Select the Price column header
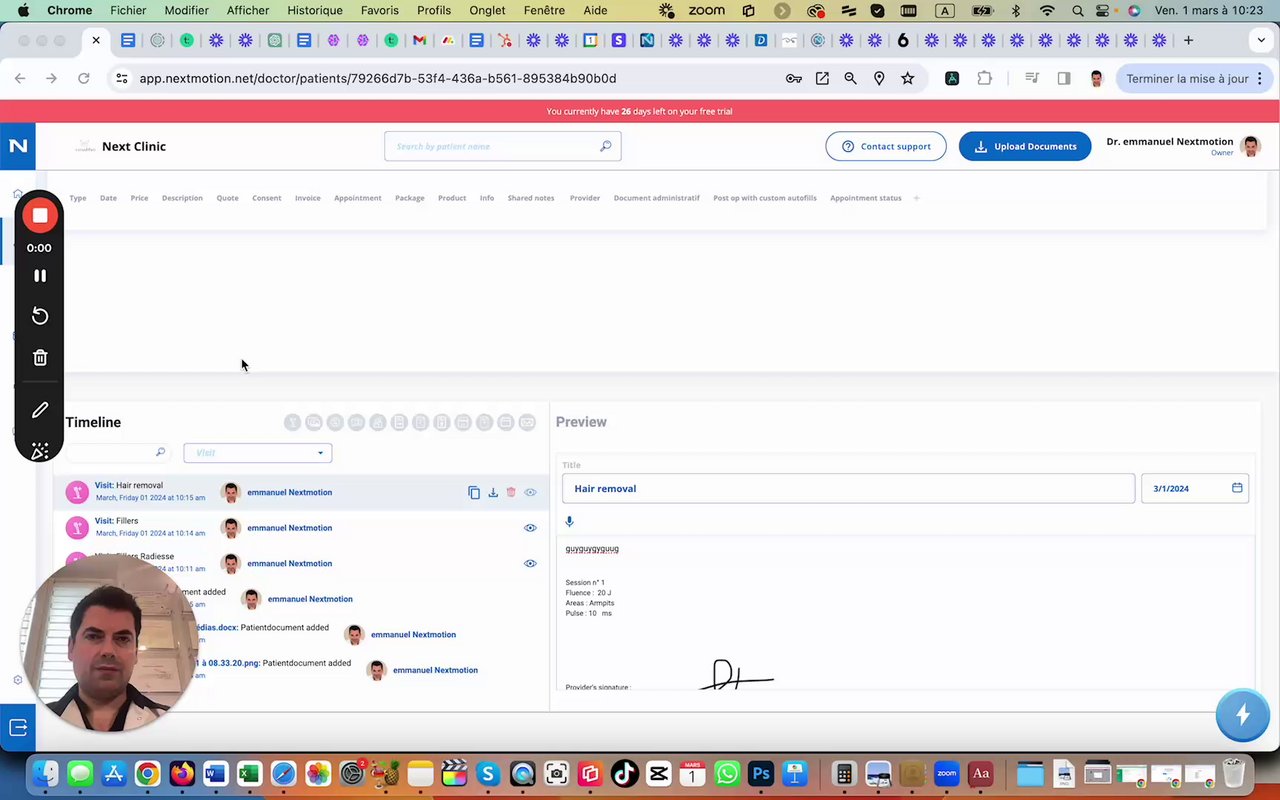The width and height of the screenshot is (1280, 800). coord(139,198)
